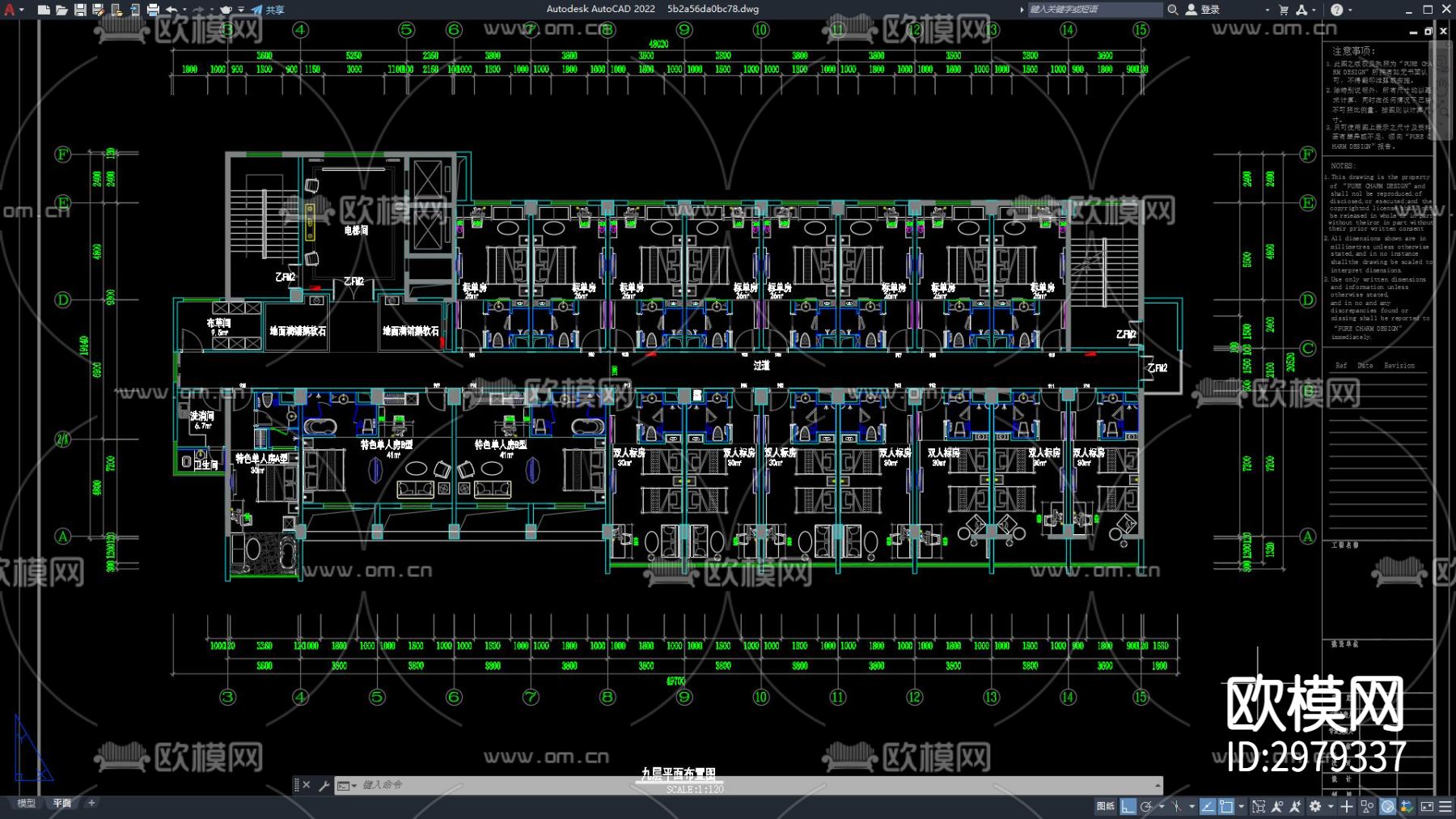Click the search keyword input field
The height and width of the screenshot is (819, 1456).
click(x=1094, y=10)
